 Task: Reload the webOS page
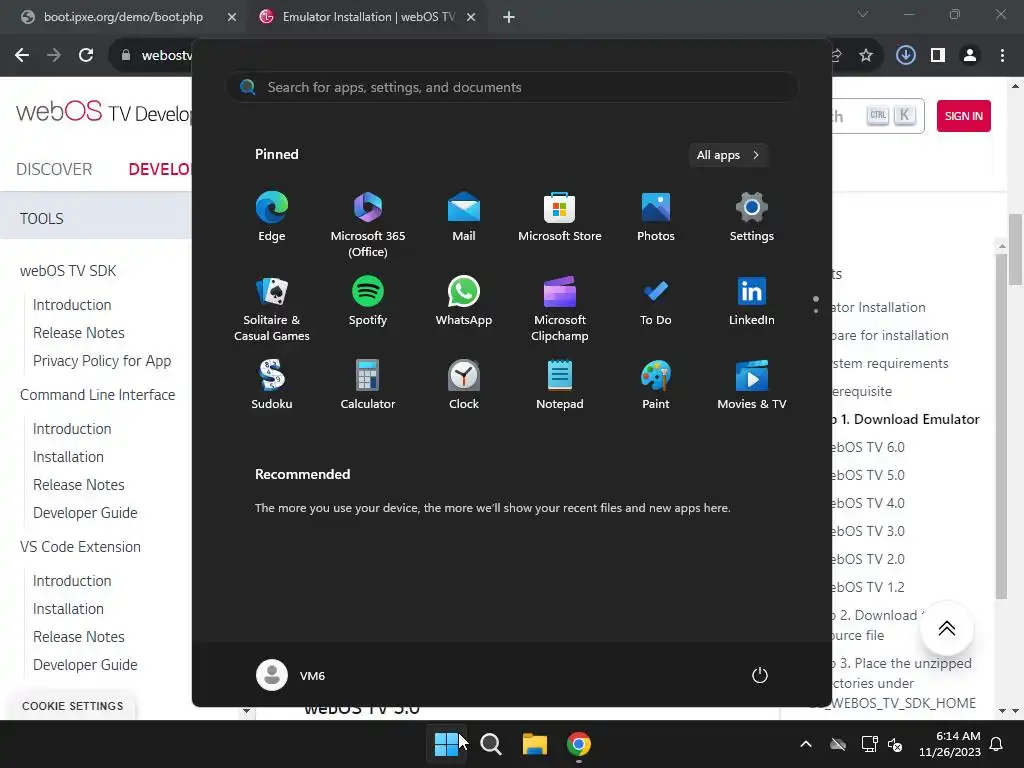pyautogui.click(x=86, y=56)
